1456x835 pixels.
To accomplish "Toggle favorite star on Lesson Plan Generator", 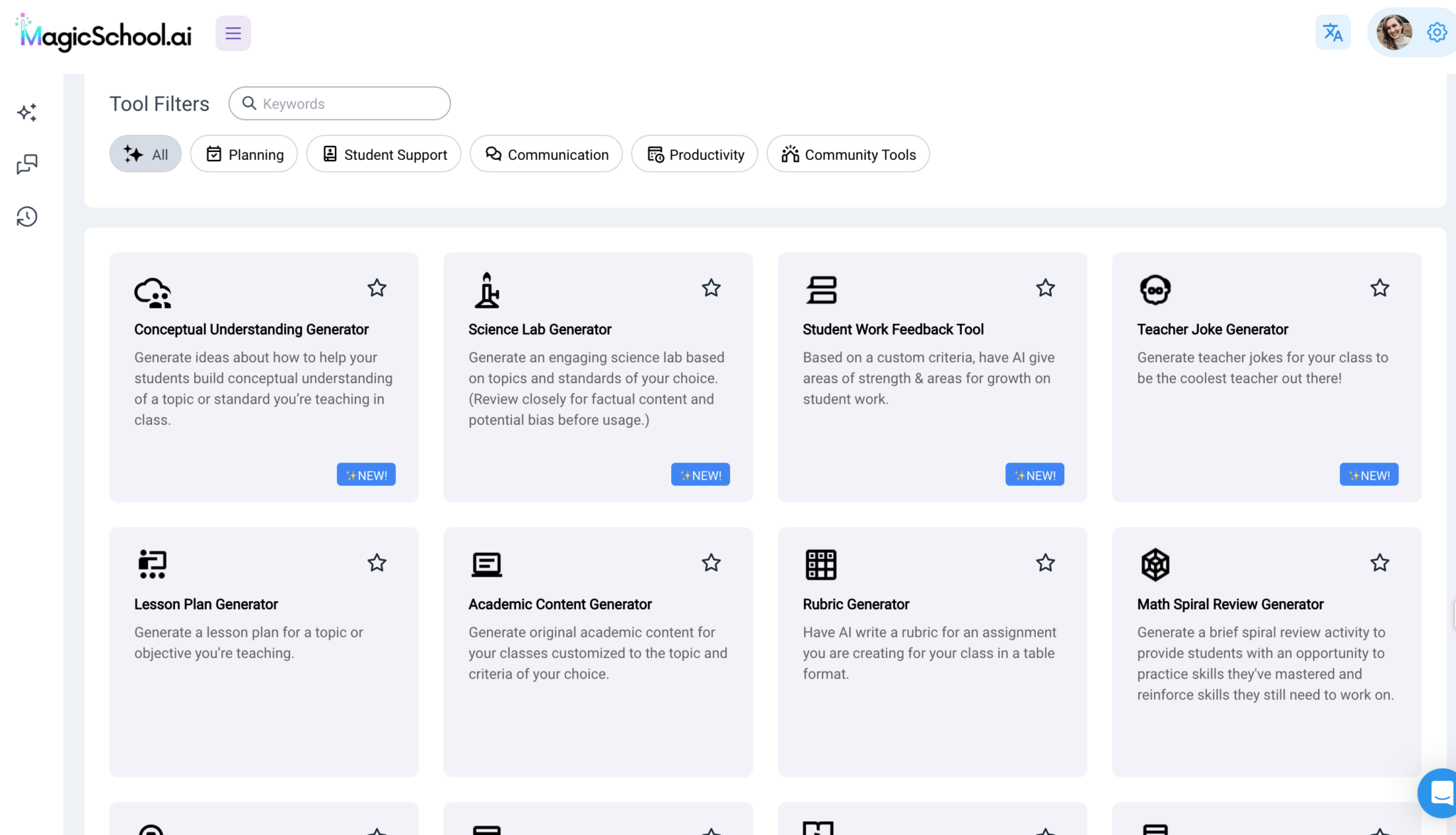I will tap(377, 563).
